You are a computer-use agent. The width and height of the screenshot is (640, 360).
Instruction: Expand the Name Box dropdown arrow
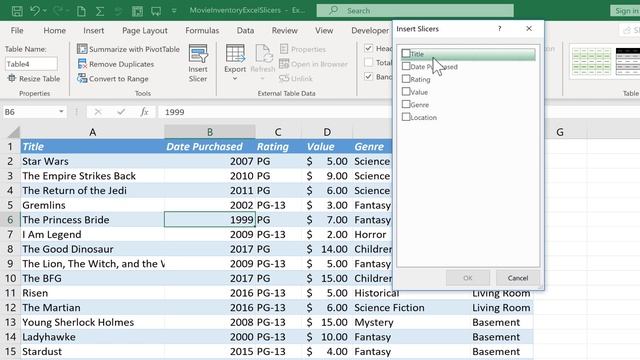(61, 111)
